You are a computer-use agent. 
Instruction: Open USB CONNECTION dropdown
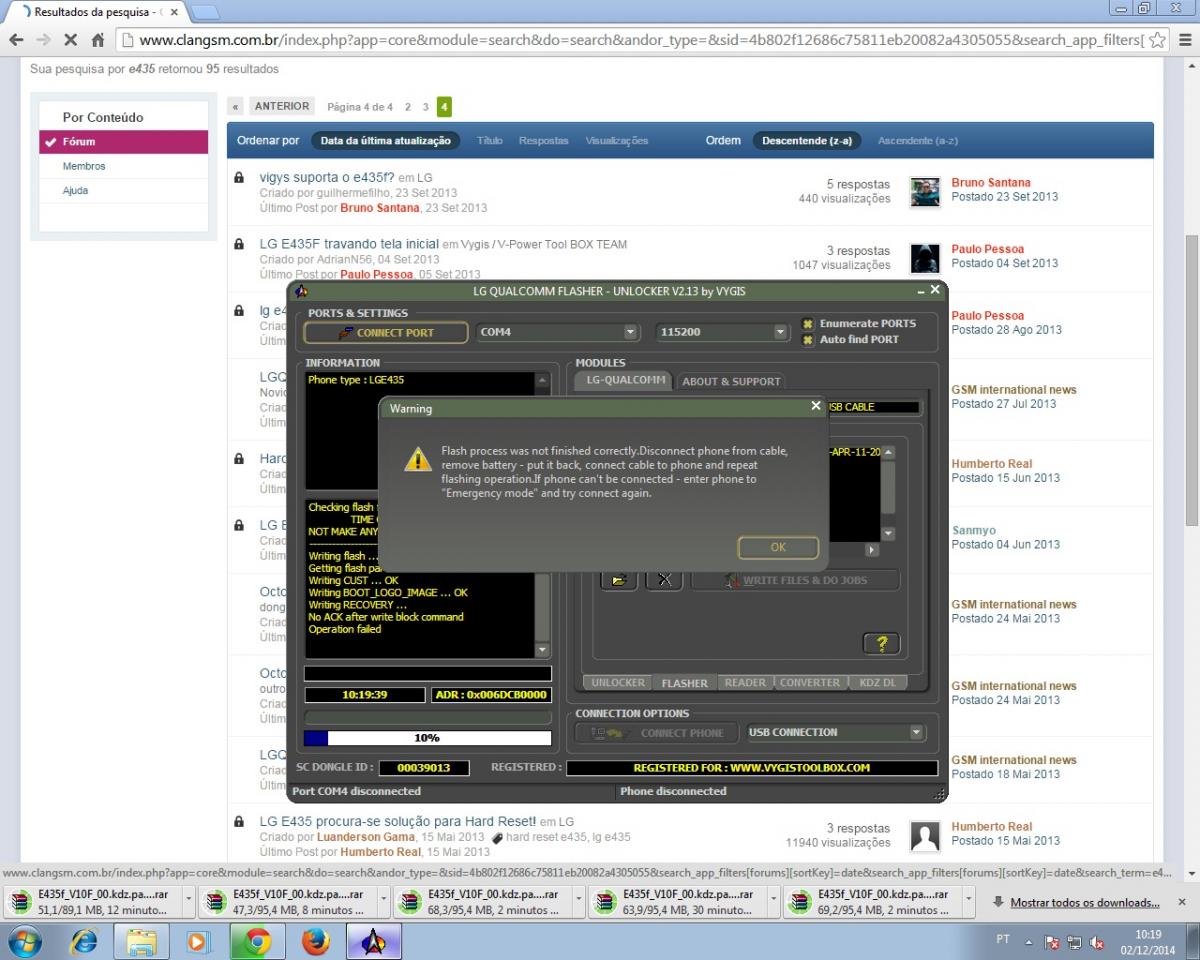coord(916,733)
